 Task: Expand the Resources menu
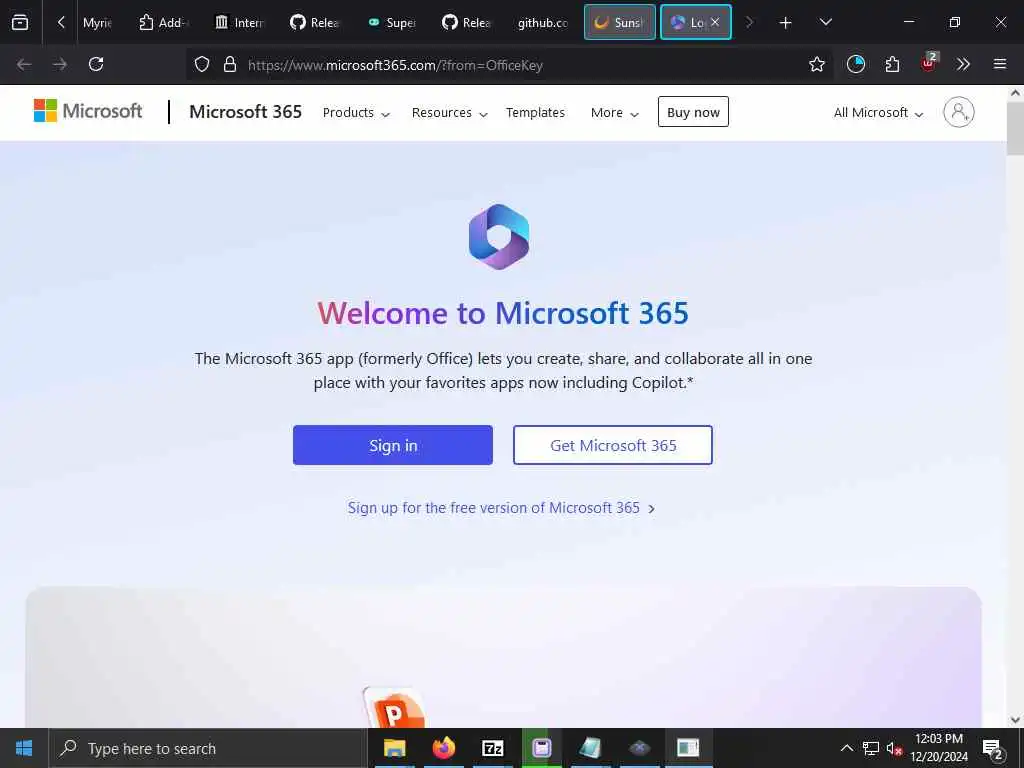click(x=449, y=112)
